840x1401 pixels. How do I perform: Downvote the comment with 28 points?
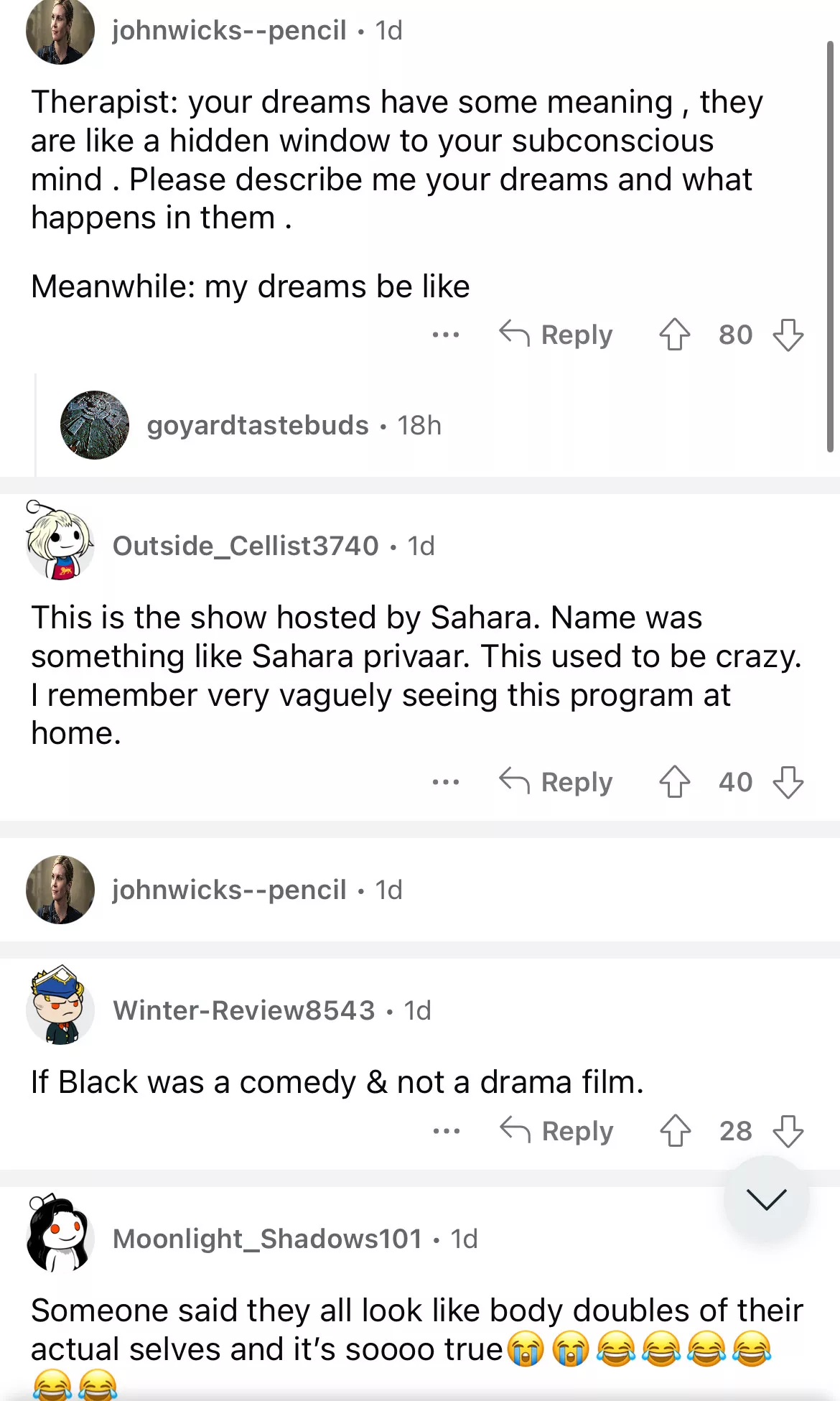click(x=788, y=1131)
